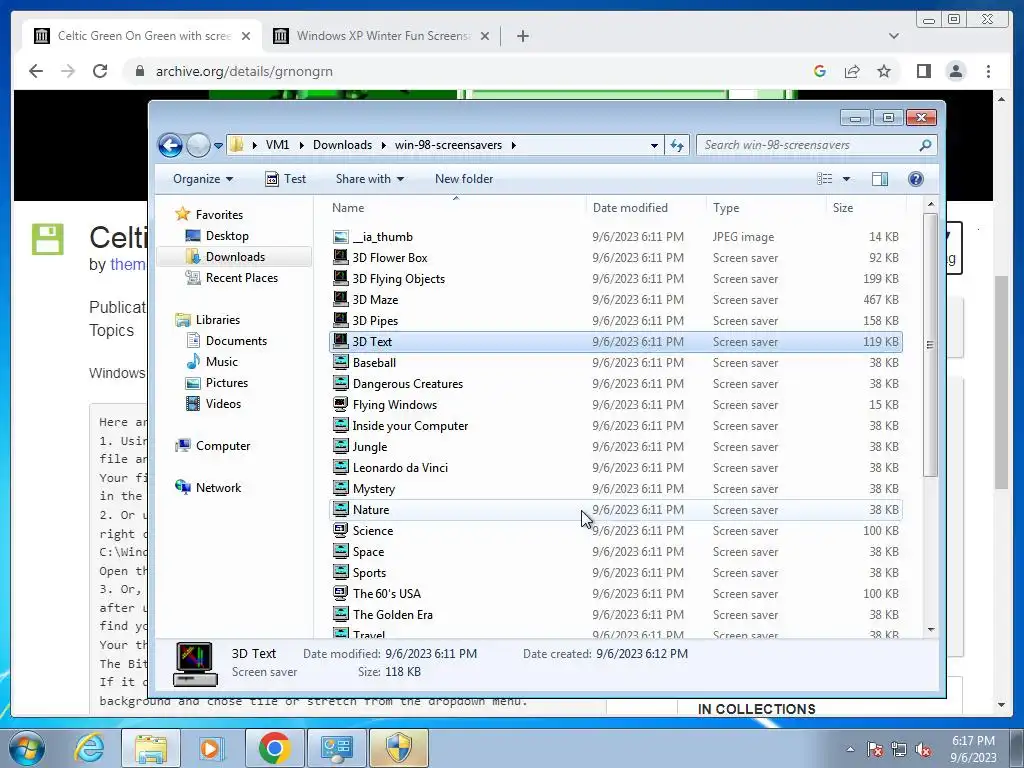
Task: Click the Explorer forward arrow button
Action: point(198,145)
